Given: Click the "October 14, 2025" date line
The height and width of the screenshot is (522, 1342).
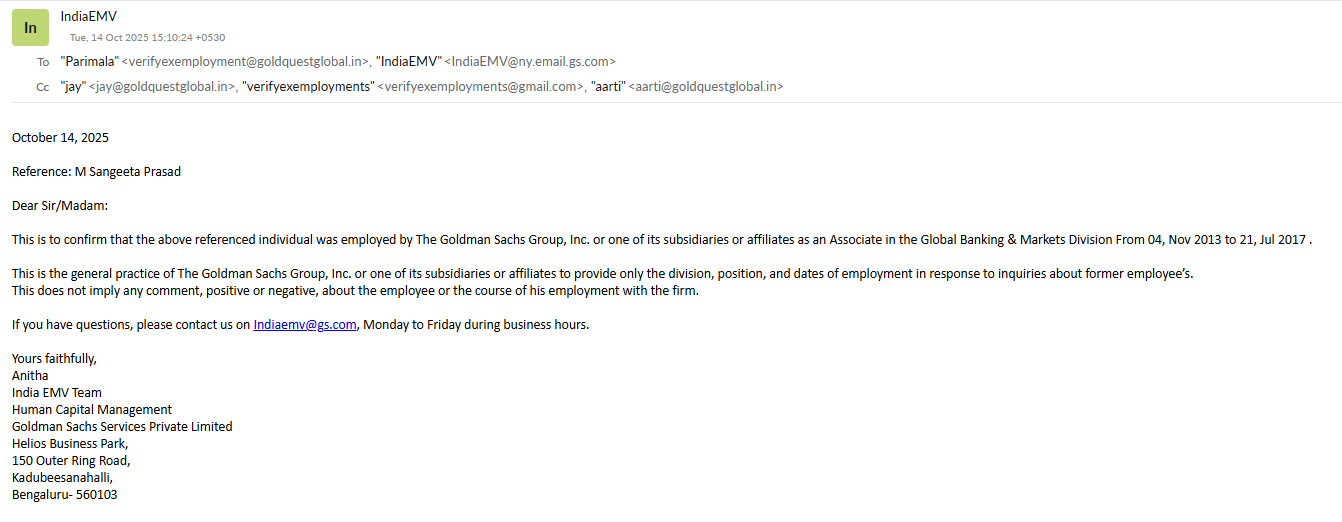Looking at the screenshot, I should (60, 137).
